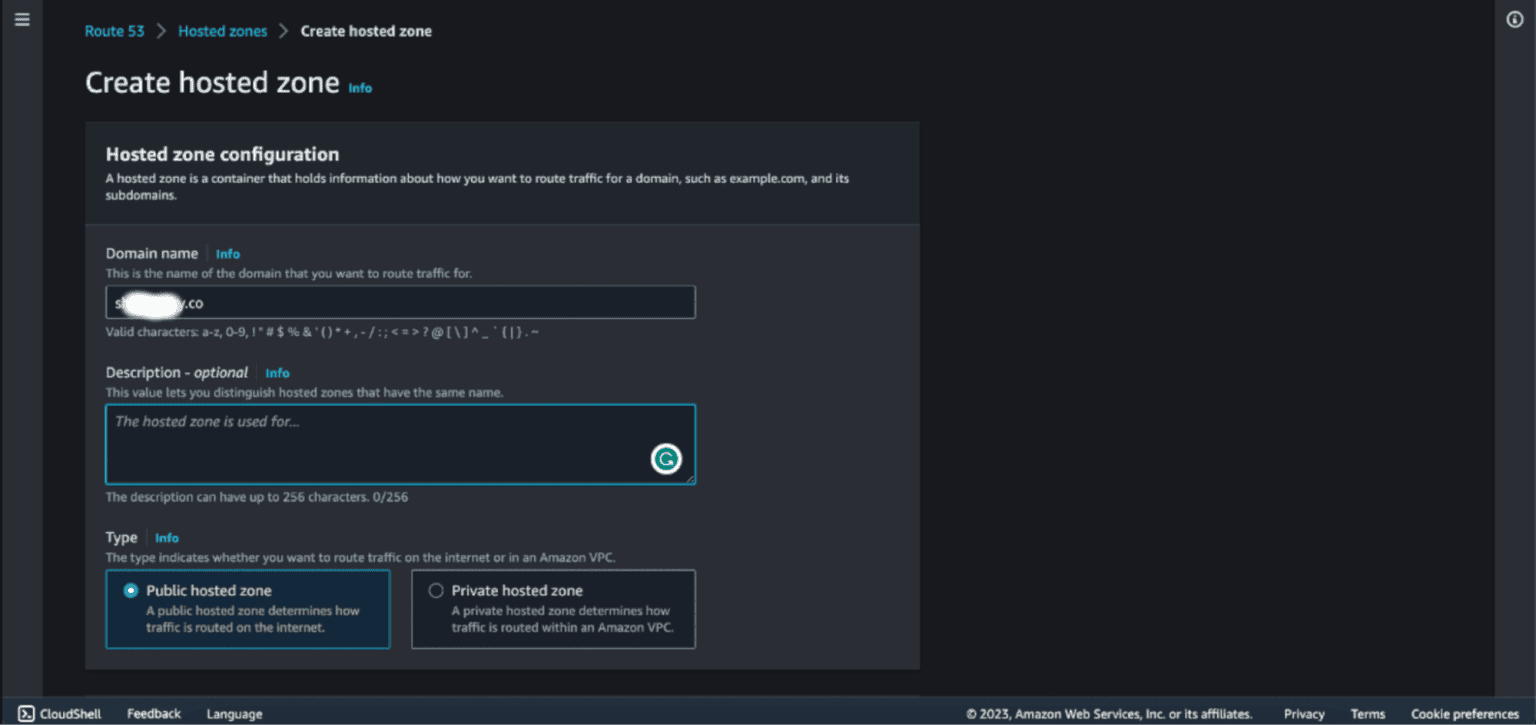Screen dimensions: 1536x725
Task: Open Info beside the Type label
Action: click(166, 537)
